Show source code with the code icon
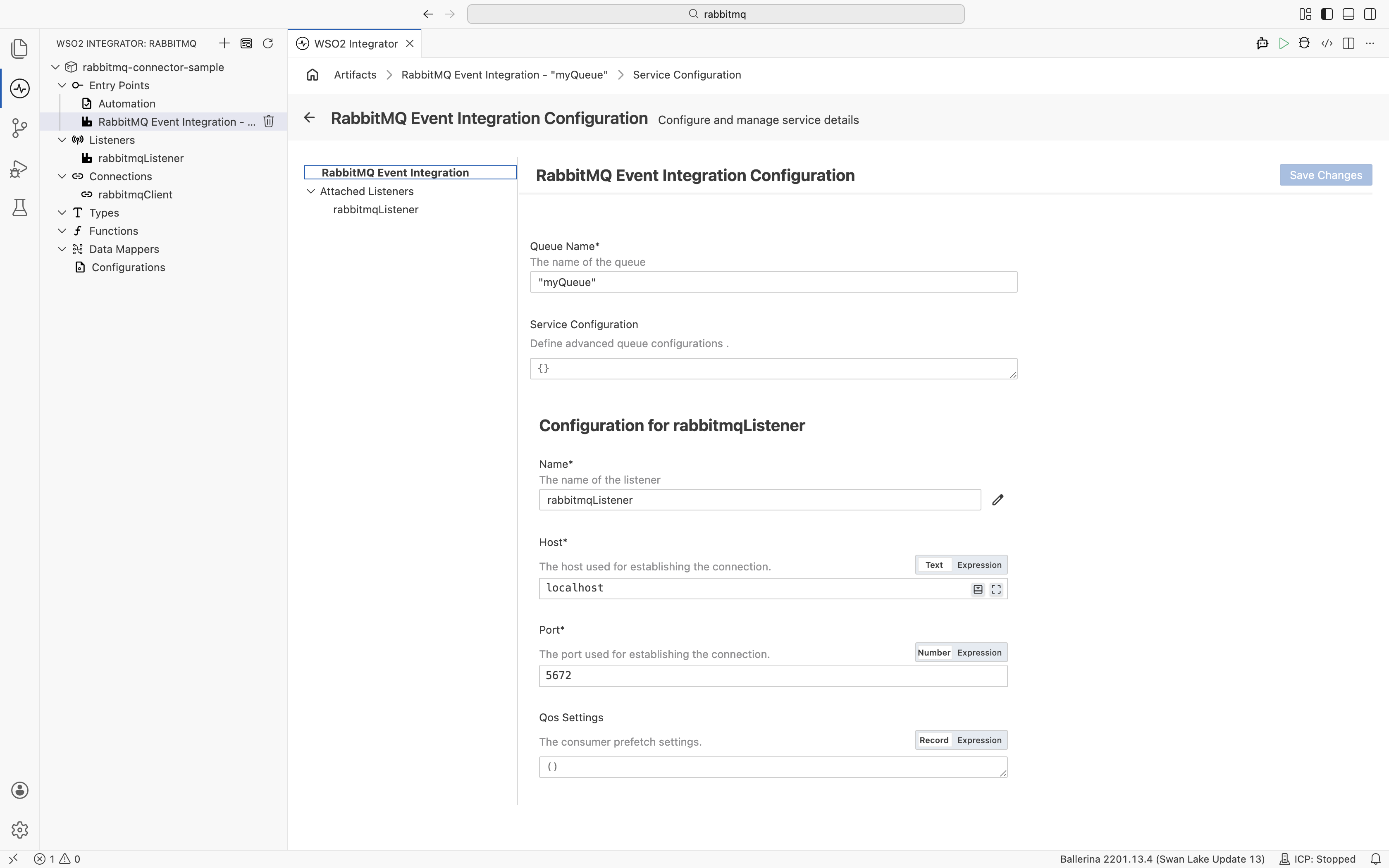 coord(1327,43)
